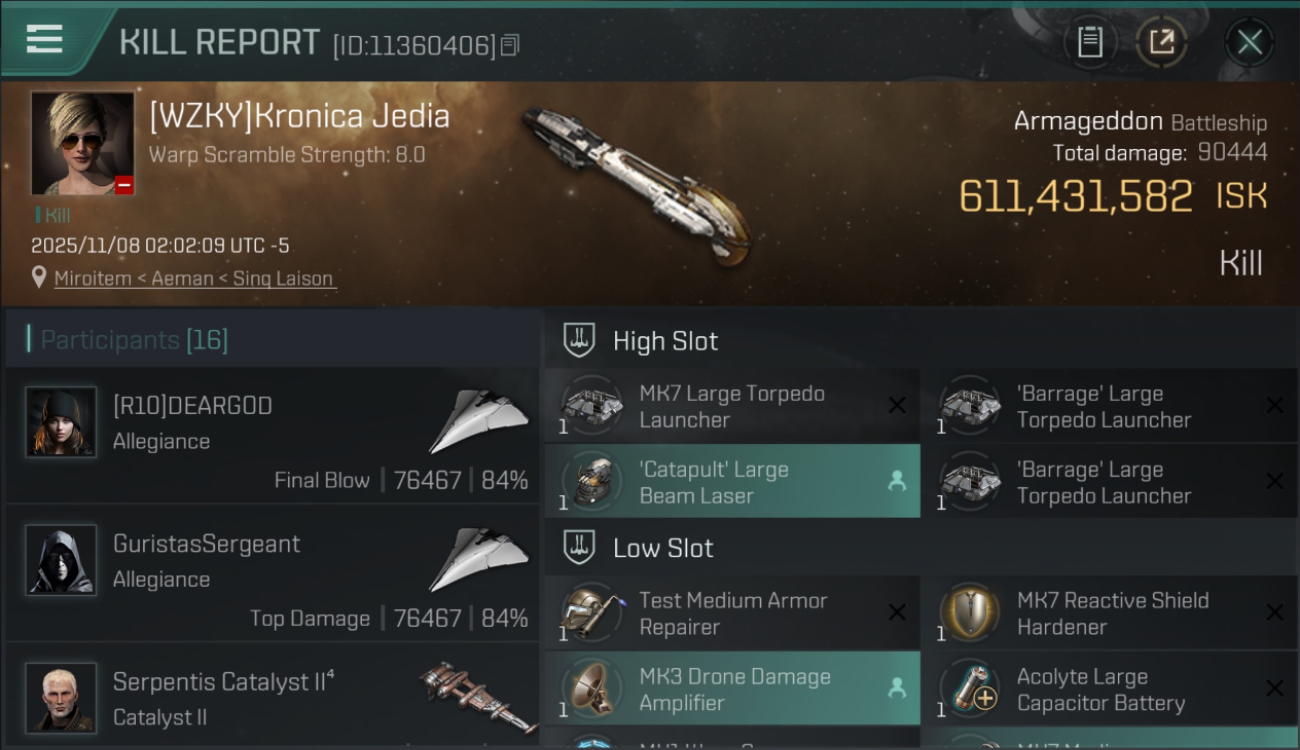
Task: Select the MK7 Large Torpedo Launcher item
Action: click(732, 406)
